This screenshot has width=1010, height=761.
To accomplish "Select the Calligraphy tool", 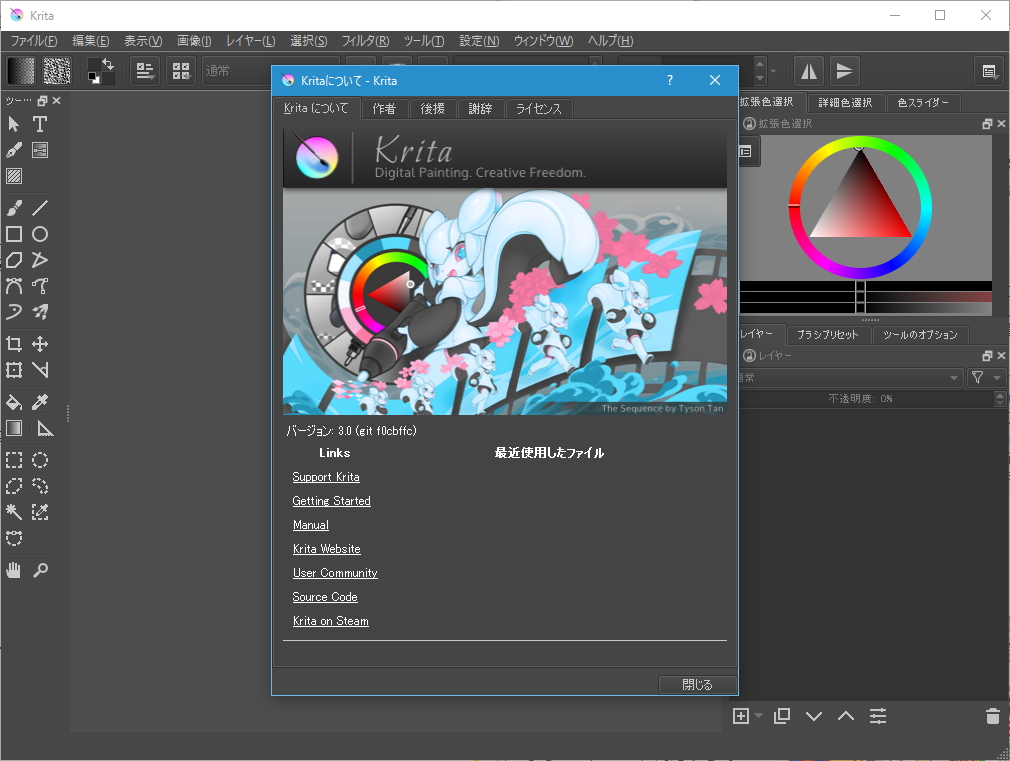I will pyautogui.click(x=14, y=150).
